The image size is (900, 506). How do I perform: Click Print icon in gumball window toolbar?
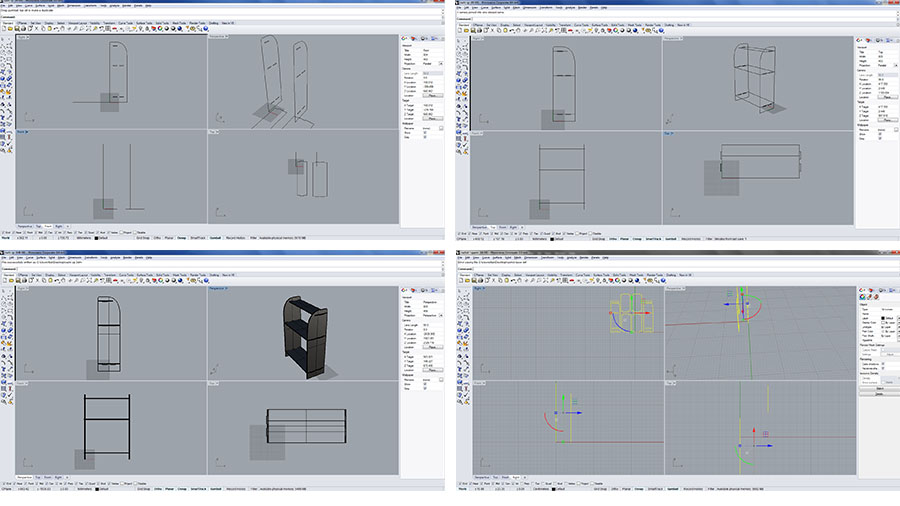tap(480, 281)
